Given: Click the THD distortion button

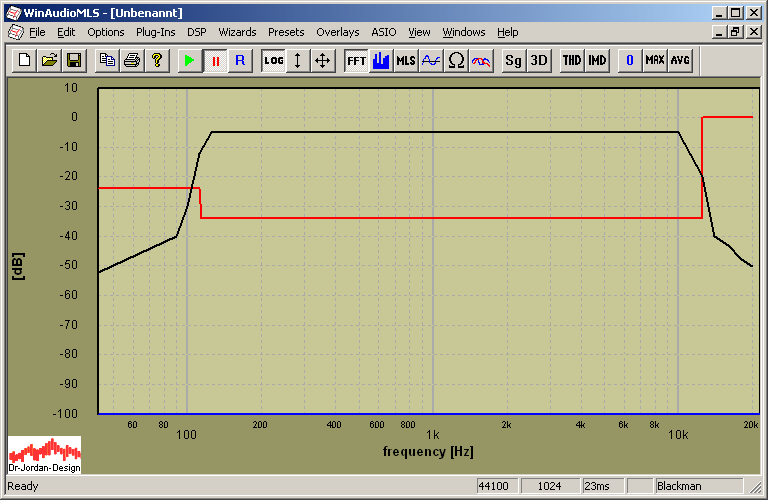Looking at the screenshot, I should [x=571, y=60].
